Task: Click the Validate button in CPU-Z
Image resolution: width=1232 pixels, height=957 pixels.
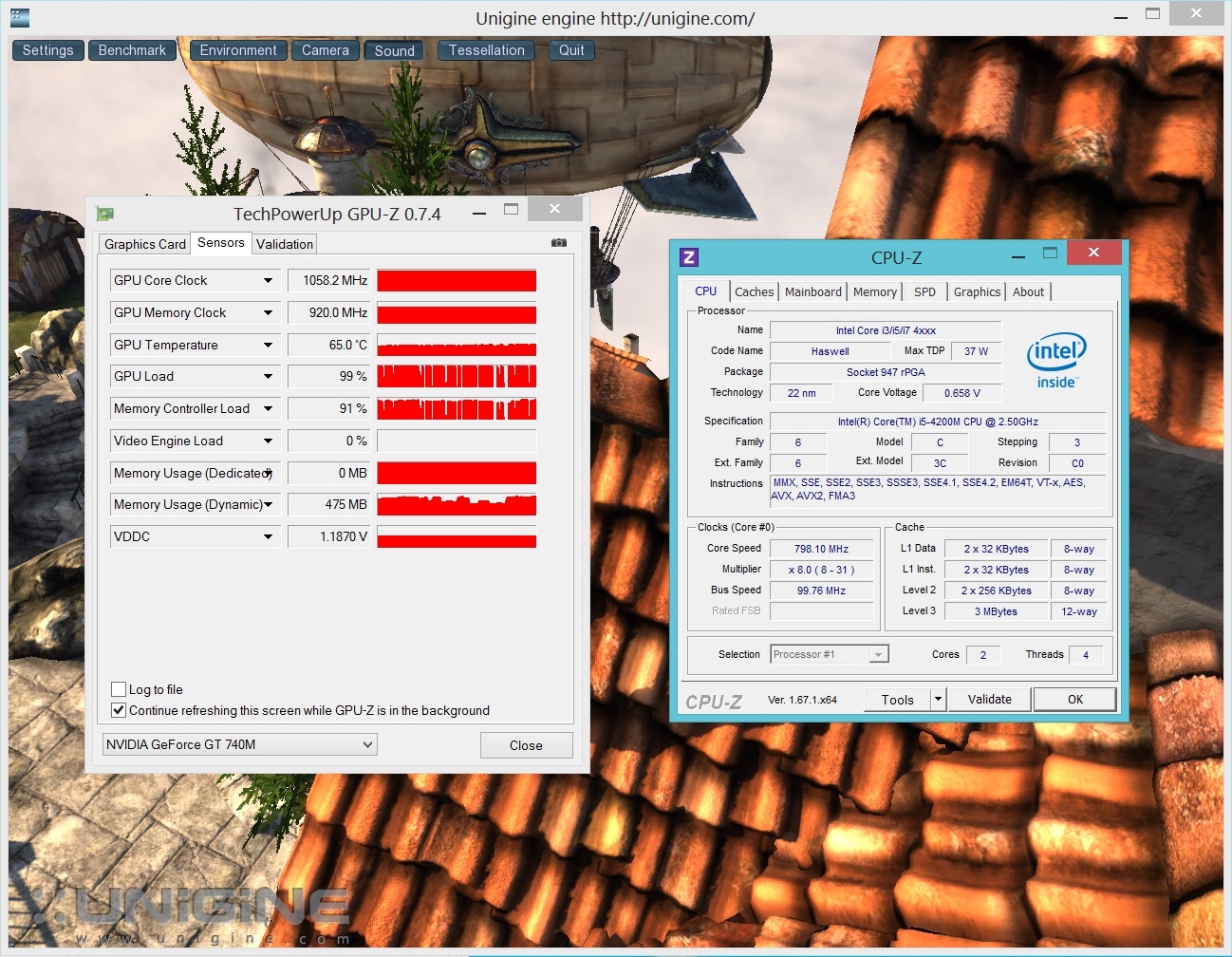Action: (x=990, y=700)
